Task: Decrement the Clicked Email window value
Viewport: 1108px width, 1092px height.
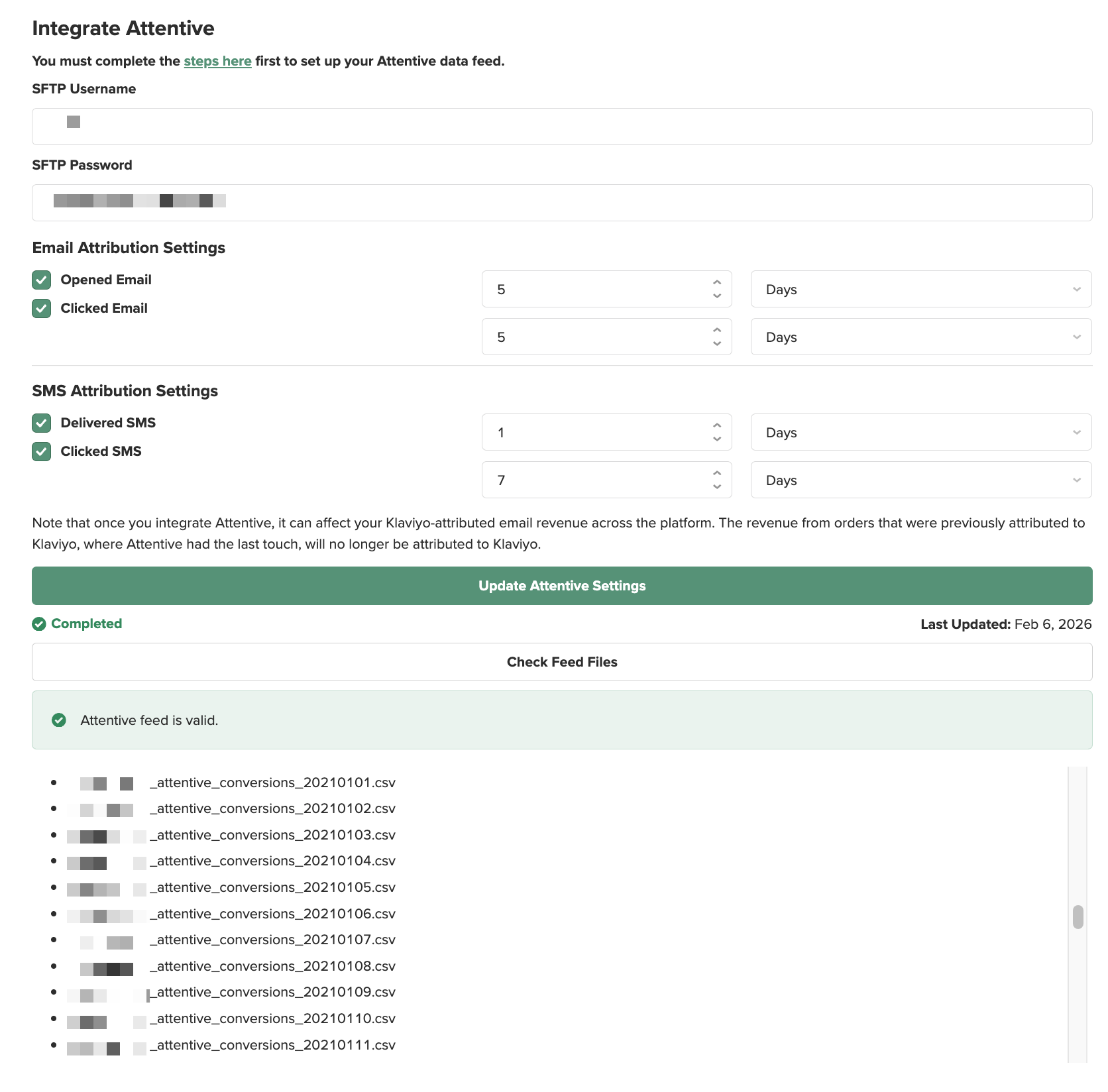Action: (x=717, y=343)
